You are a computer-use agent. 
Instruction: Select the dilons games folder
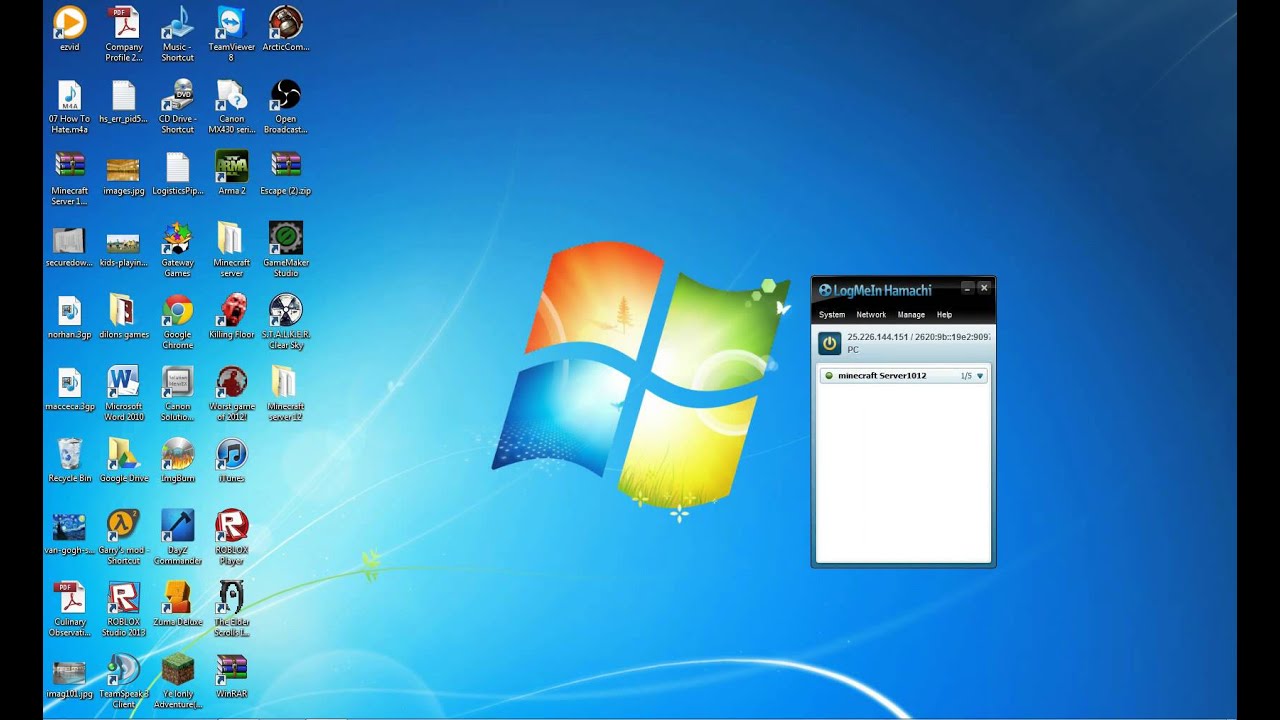pyautogui.click(x=124, y=310)
